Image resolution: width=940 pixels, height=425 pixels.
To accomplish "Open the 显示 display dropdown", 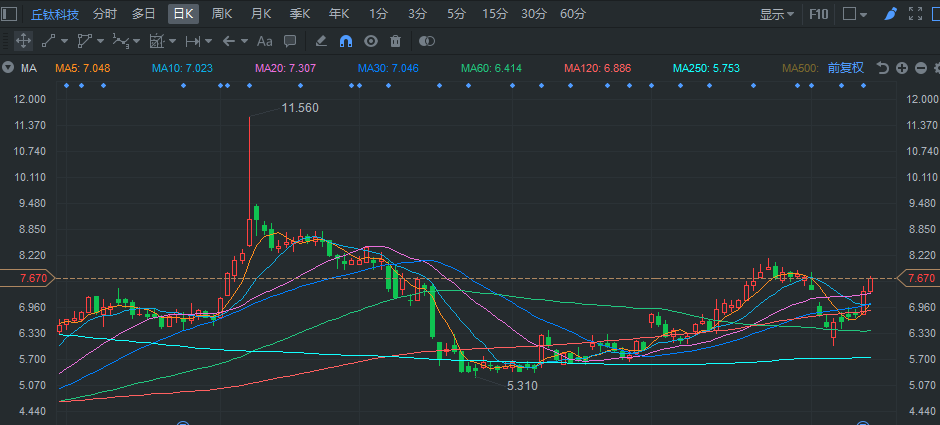I will pos(777,14).
